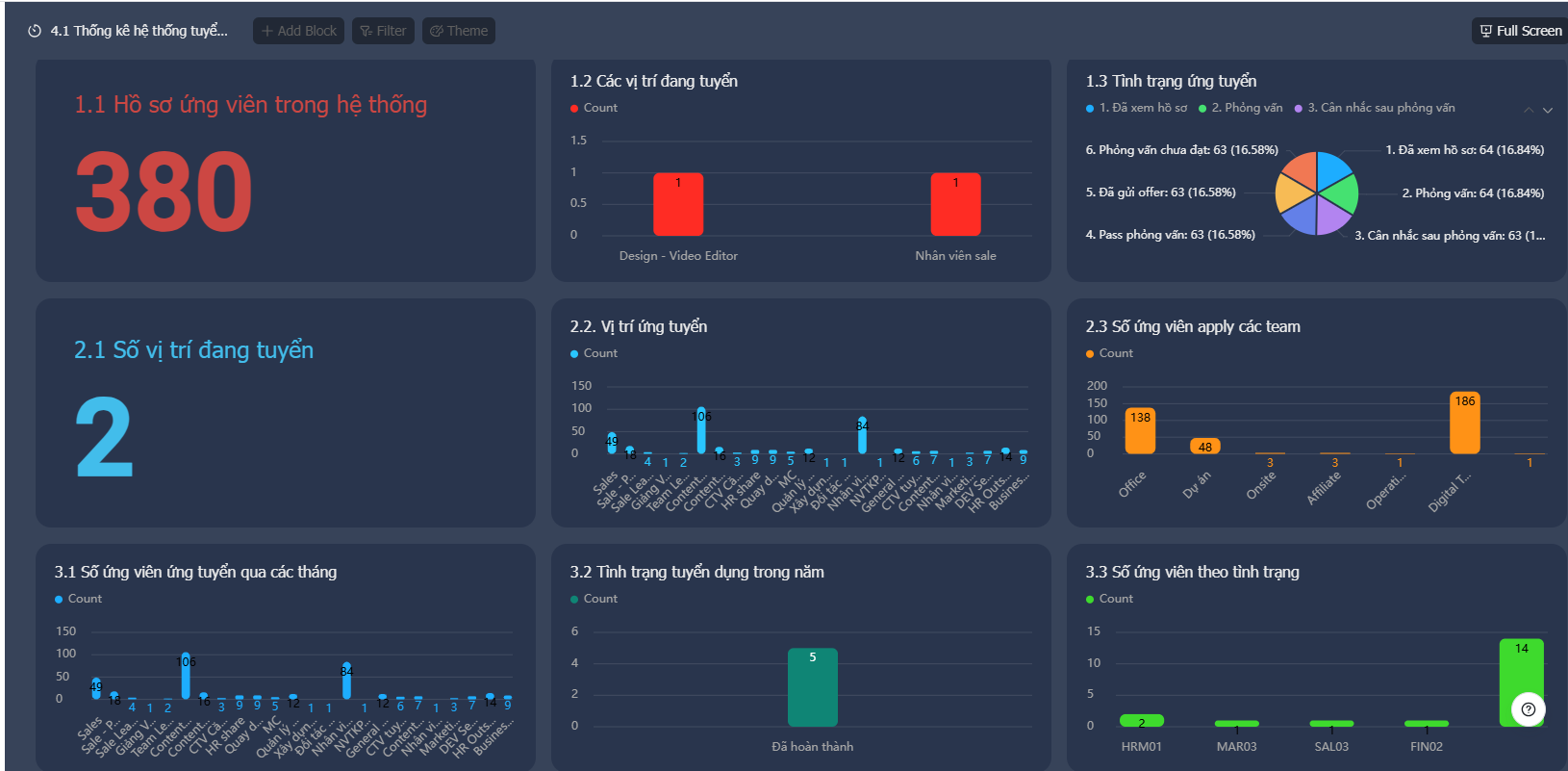Click the label "4. Pass phỏng vấn: 63 (16.58%)"
Image resolution: width=1568 pixels, height=771 pixels.
coord(1171,235)
